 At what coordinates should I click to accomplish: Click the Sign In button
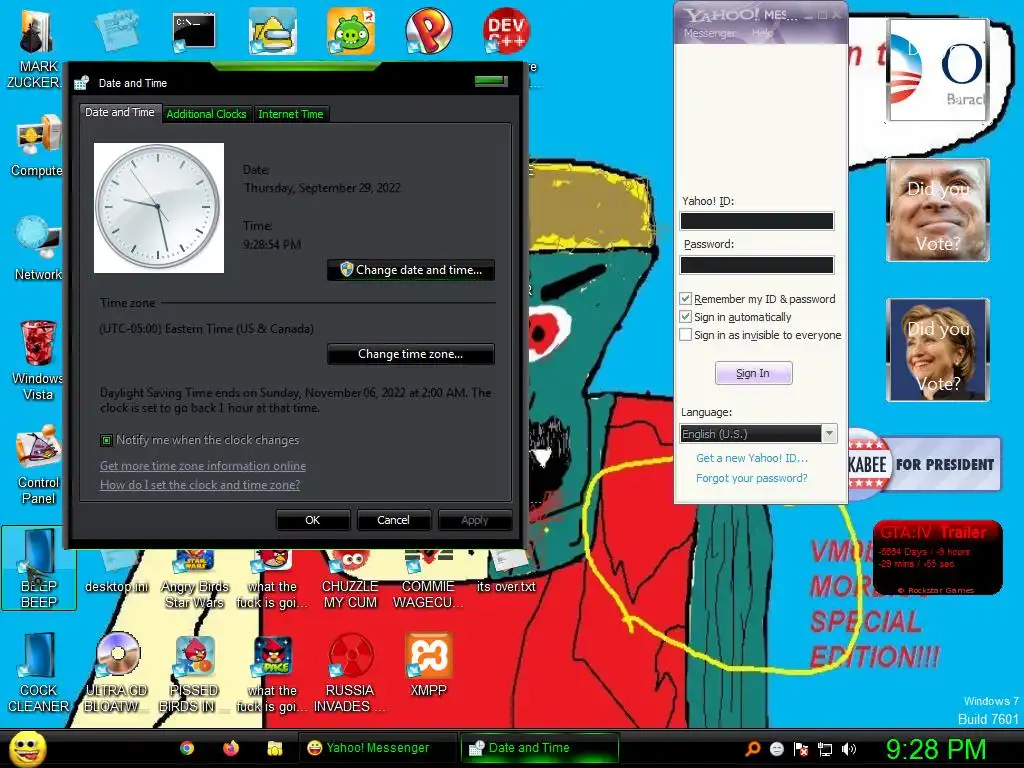(x=753, y=373)
